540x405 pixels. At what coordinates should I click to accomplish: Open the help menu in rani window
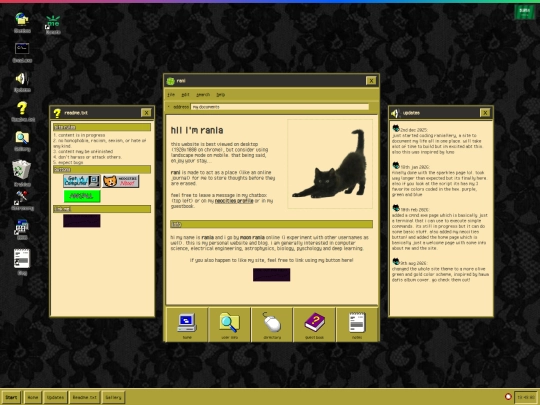click(220, 95)
